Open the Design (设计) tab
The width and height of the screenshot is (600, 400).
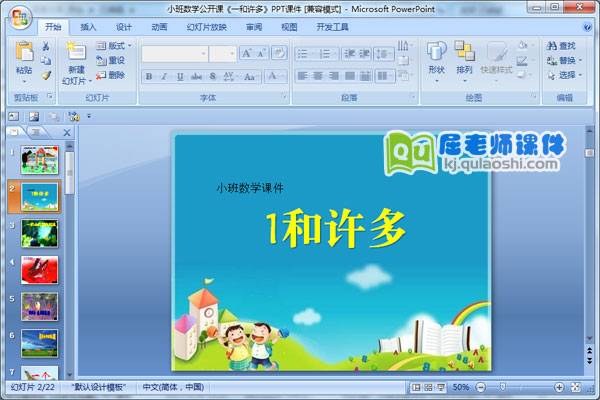124,27
